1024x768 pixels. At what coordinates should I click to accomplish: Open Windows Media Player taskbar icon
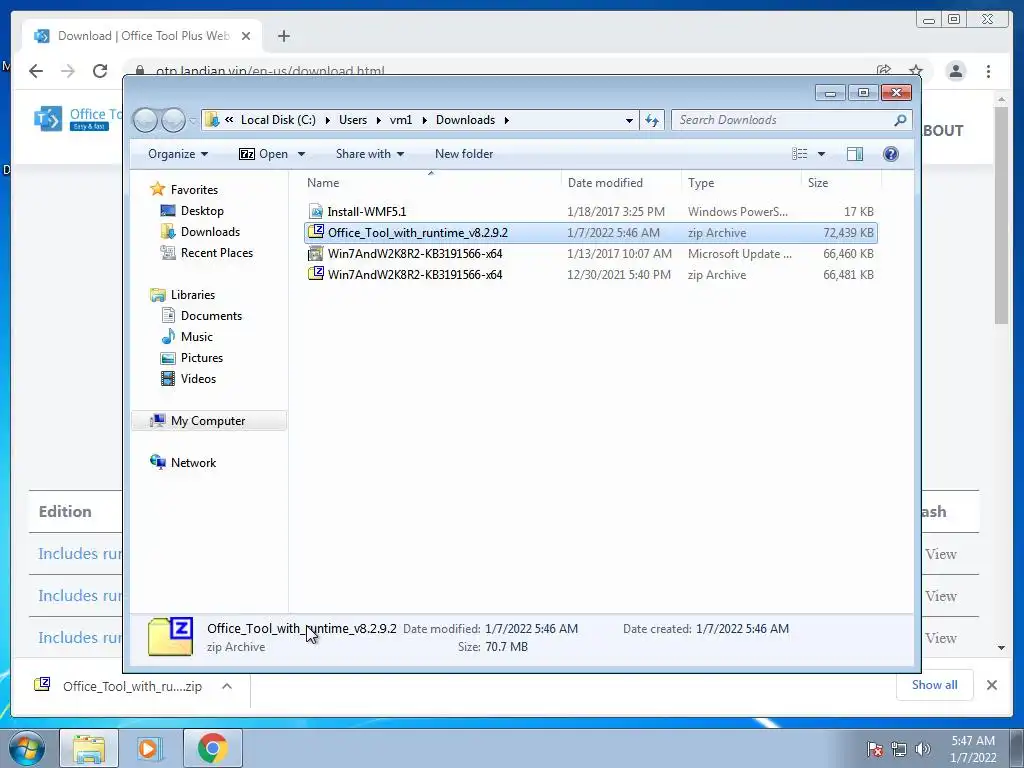pos(150,748)
